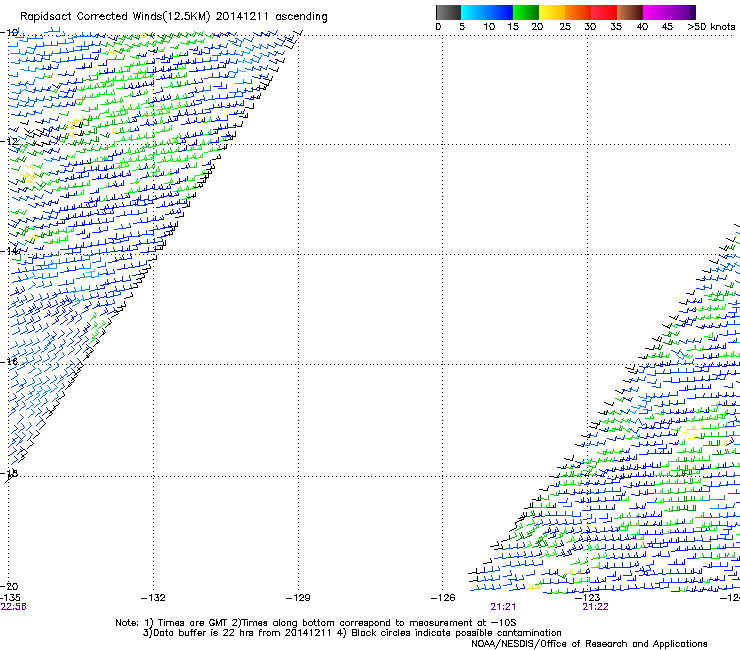Click the title 'Rapidscat Corrected Winds(12.5KM)'

click(x=115, y=17)
